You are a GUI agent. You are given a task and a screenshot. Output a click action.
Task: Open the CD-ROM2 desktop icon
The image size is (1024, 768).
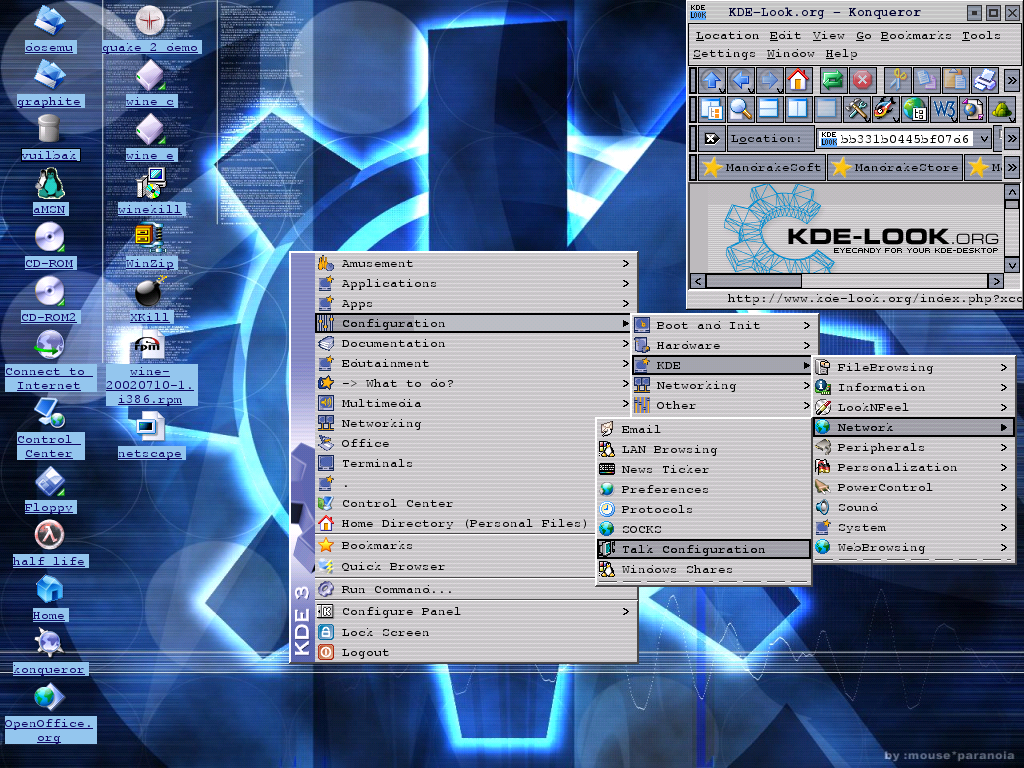click(49, 300)
